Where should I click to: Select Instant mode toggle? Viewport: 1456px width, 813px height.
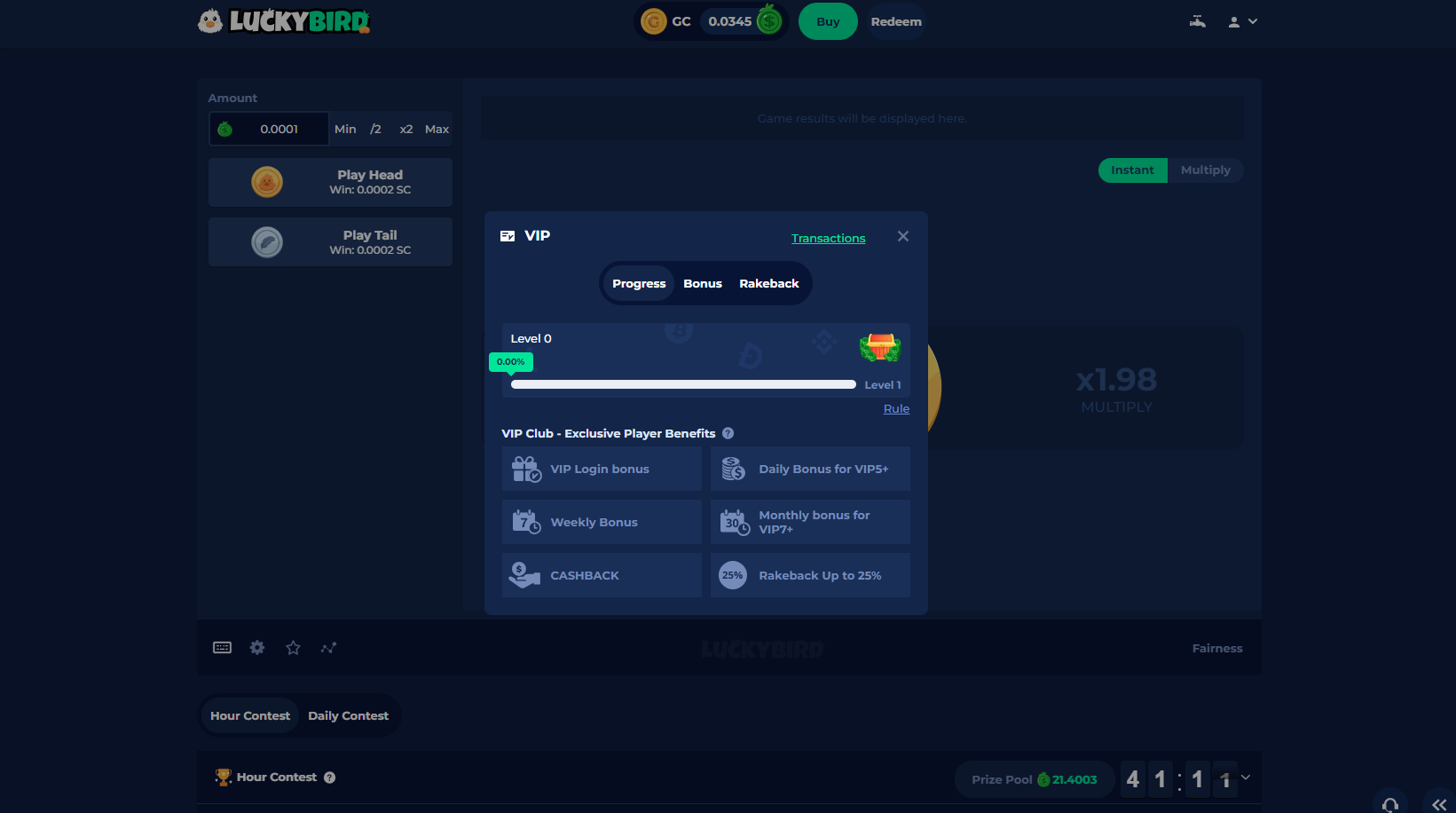point(1132,170)
